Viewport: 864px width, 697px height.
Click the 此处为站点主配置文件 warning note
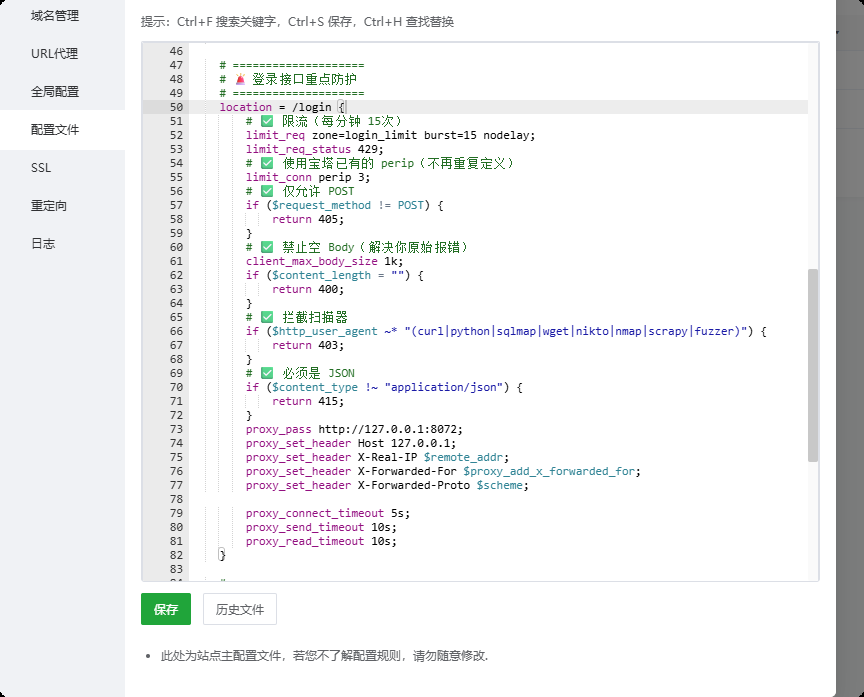(x=324, y=656)
